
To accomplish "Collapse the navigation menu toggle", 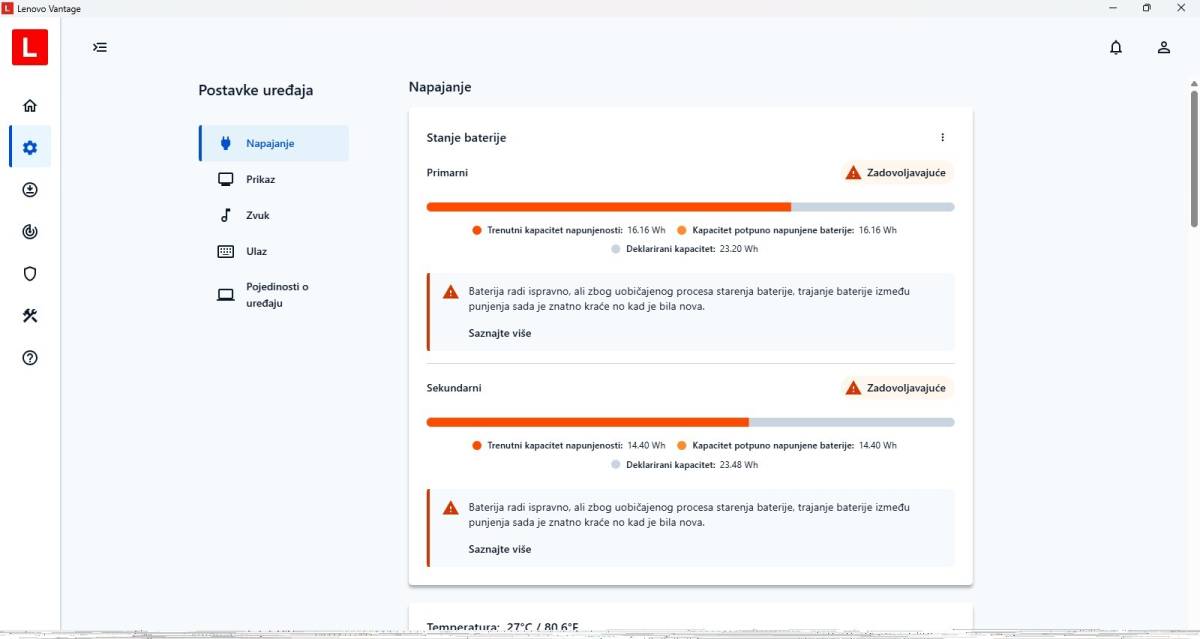I will pos(100,47).
